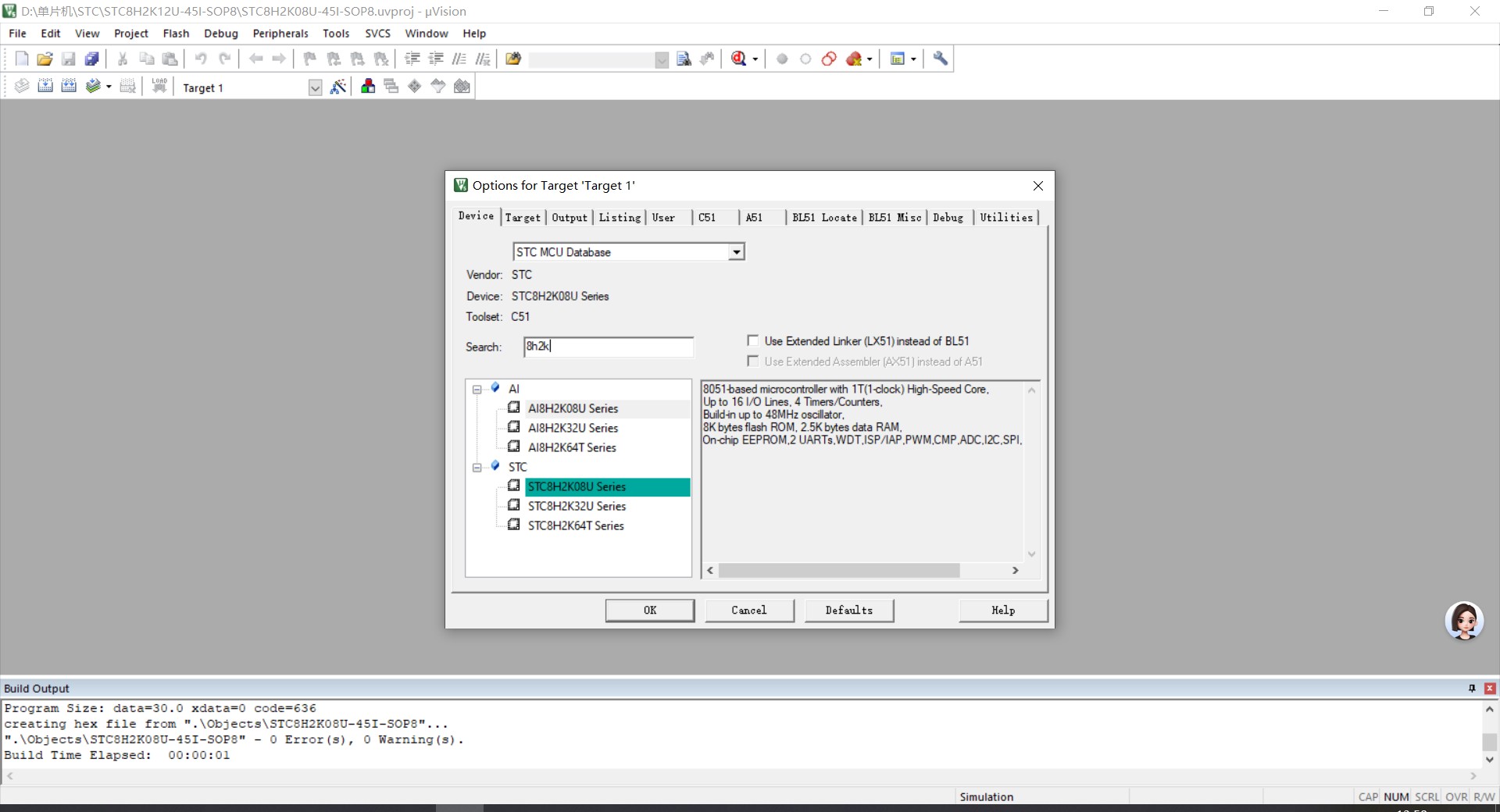Image resolution: width=1500 pixels, height=812 pixels.
Task: Click the Start/Stop Debug Session icon
Action: [x=738, y=59]
